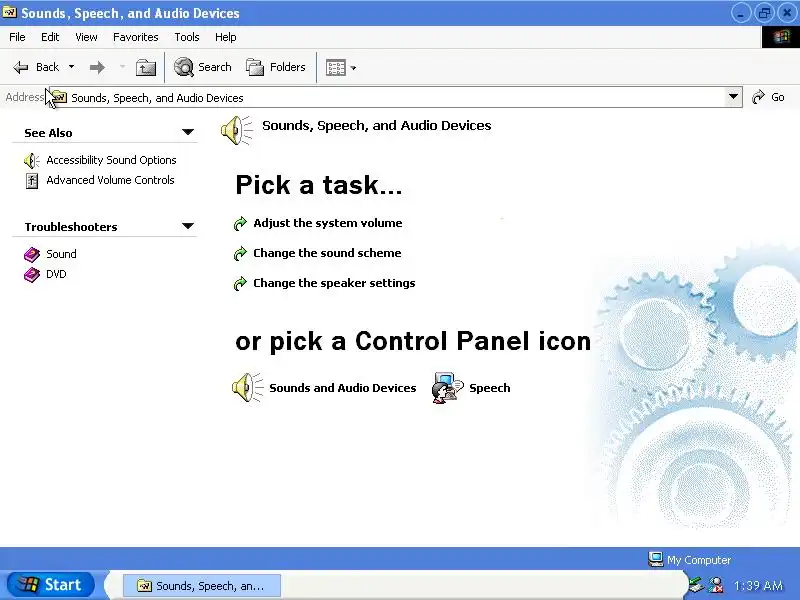Screen dimensions: 800x600
Task: Click the title bar window icon
Action: coord(9,12)
